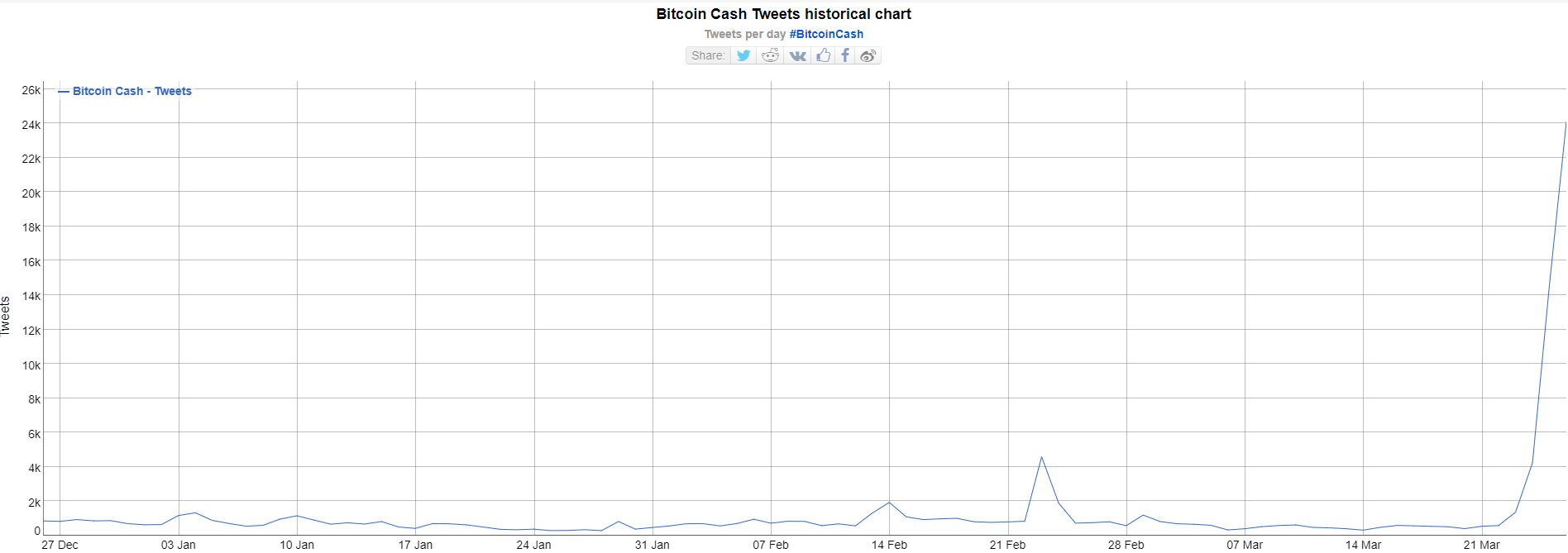Screen dimensions: 1568x553
Task: Share the chart on Weibo
Action: pos(868,55)
